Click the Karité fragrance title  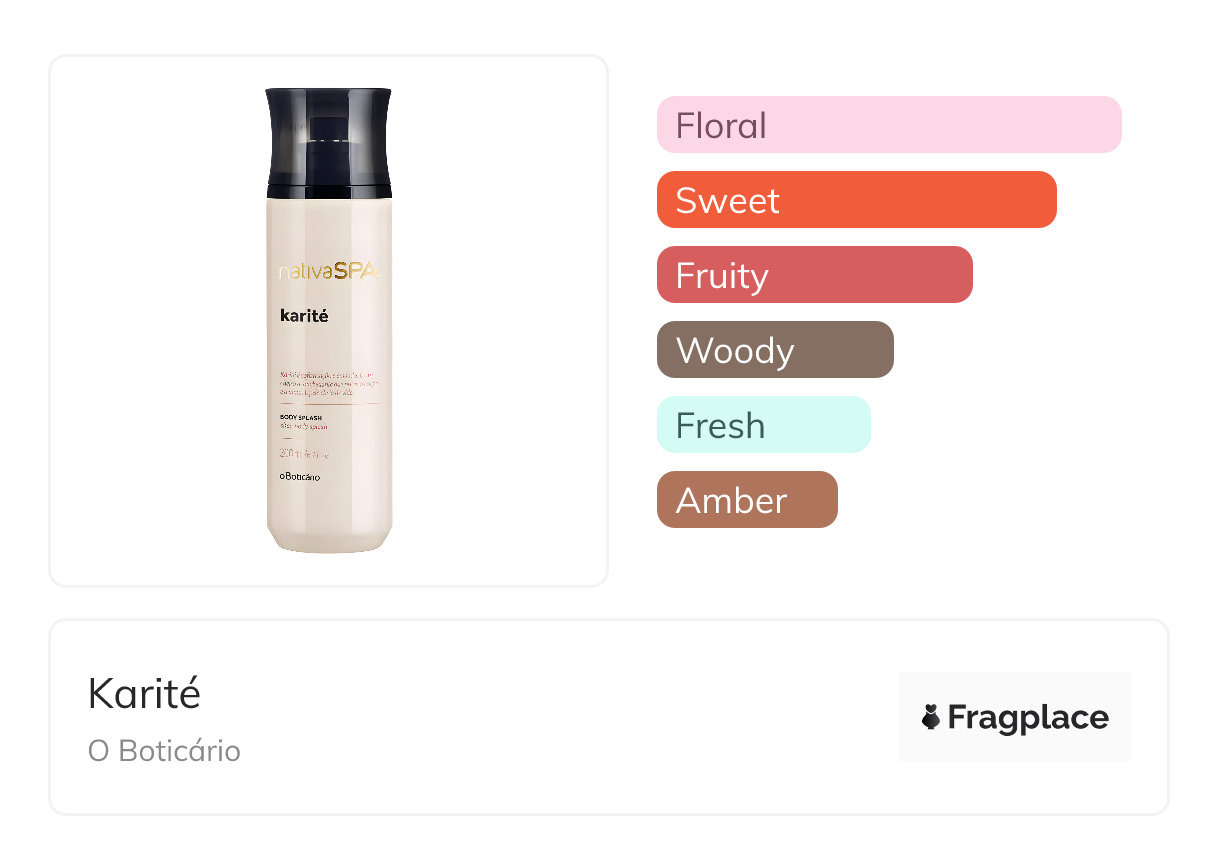coord(145,693)
